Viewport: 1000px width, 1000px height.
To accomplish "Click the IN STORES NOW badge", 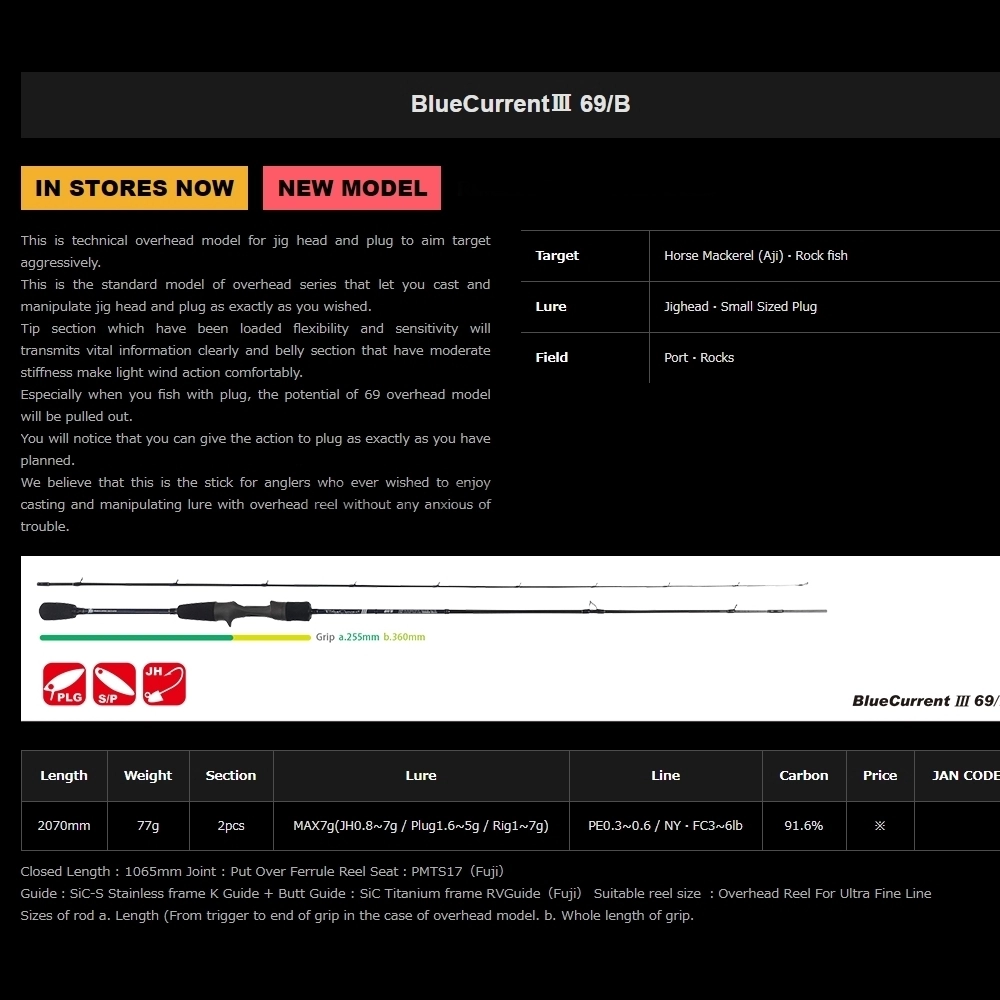I will tap(134, 188).
